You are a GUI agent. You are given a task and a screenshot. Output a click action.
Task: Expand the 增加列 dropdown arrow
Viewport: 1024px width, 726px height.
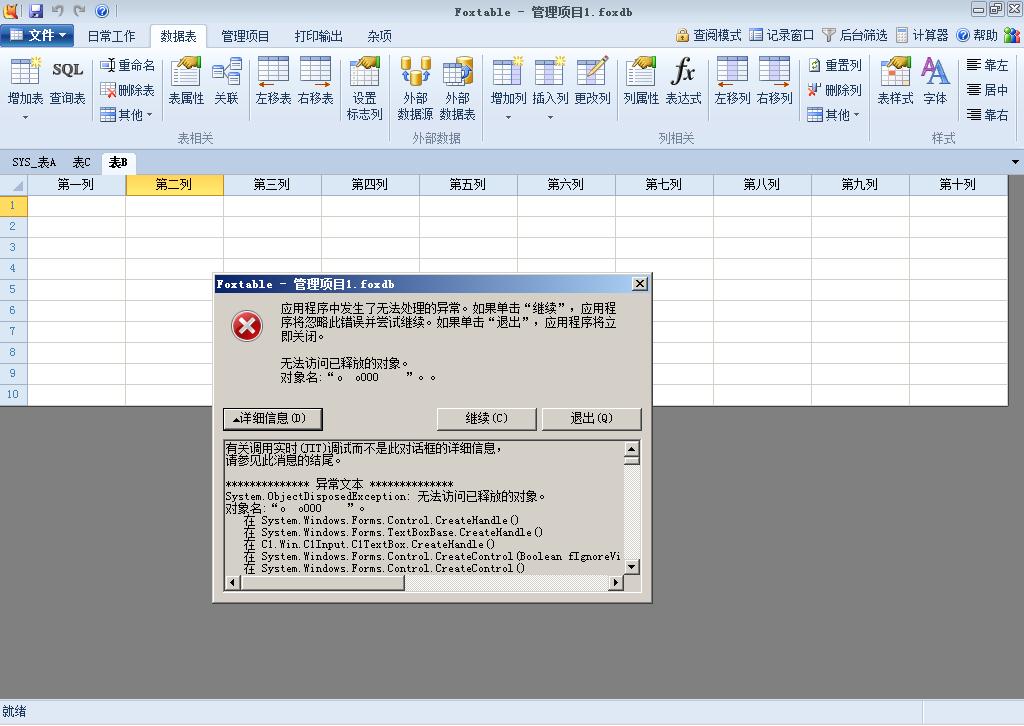[x=508, y=118]
